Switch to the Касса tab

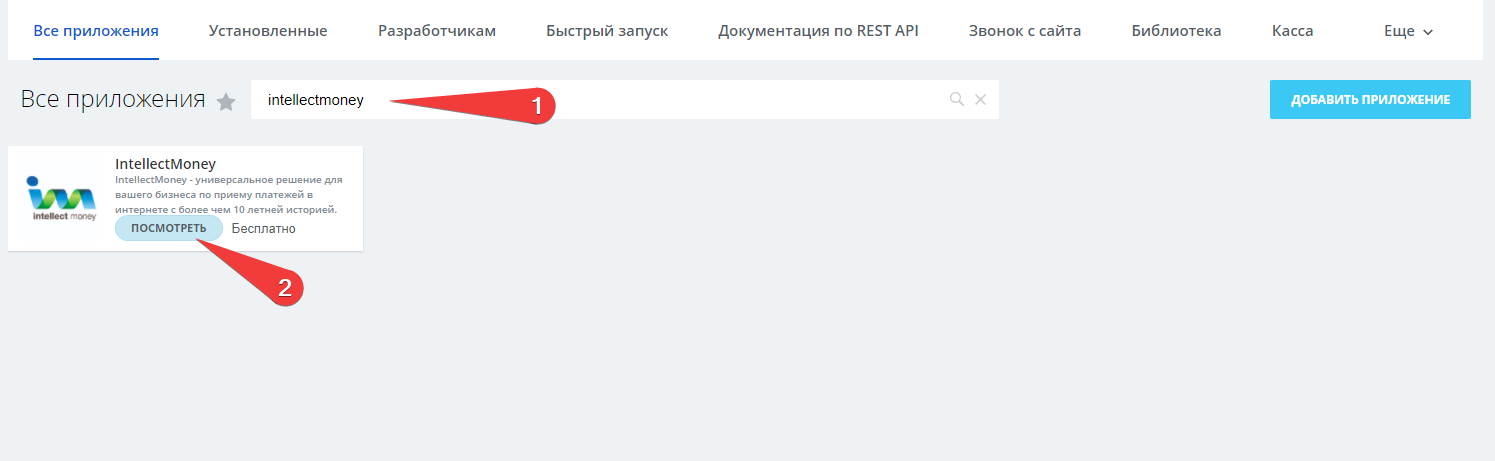point(1292,31)
